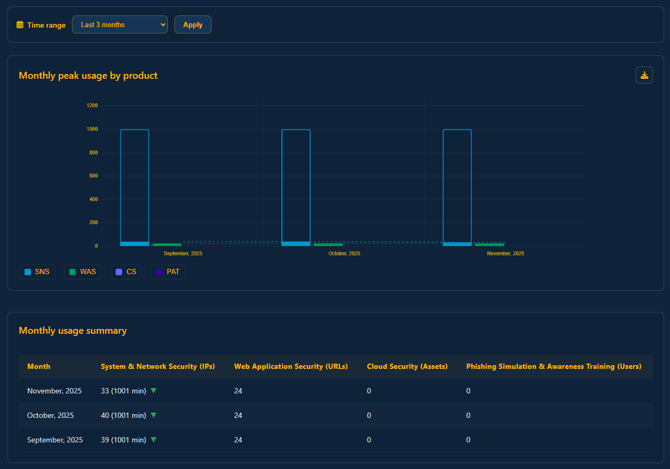
Task: Download the monthly peak usage chart
Action: tap(644, 75)
